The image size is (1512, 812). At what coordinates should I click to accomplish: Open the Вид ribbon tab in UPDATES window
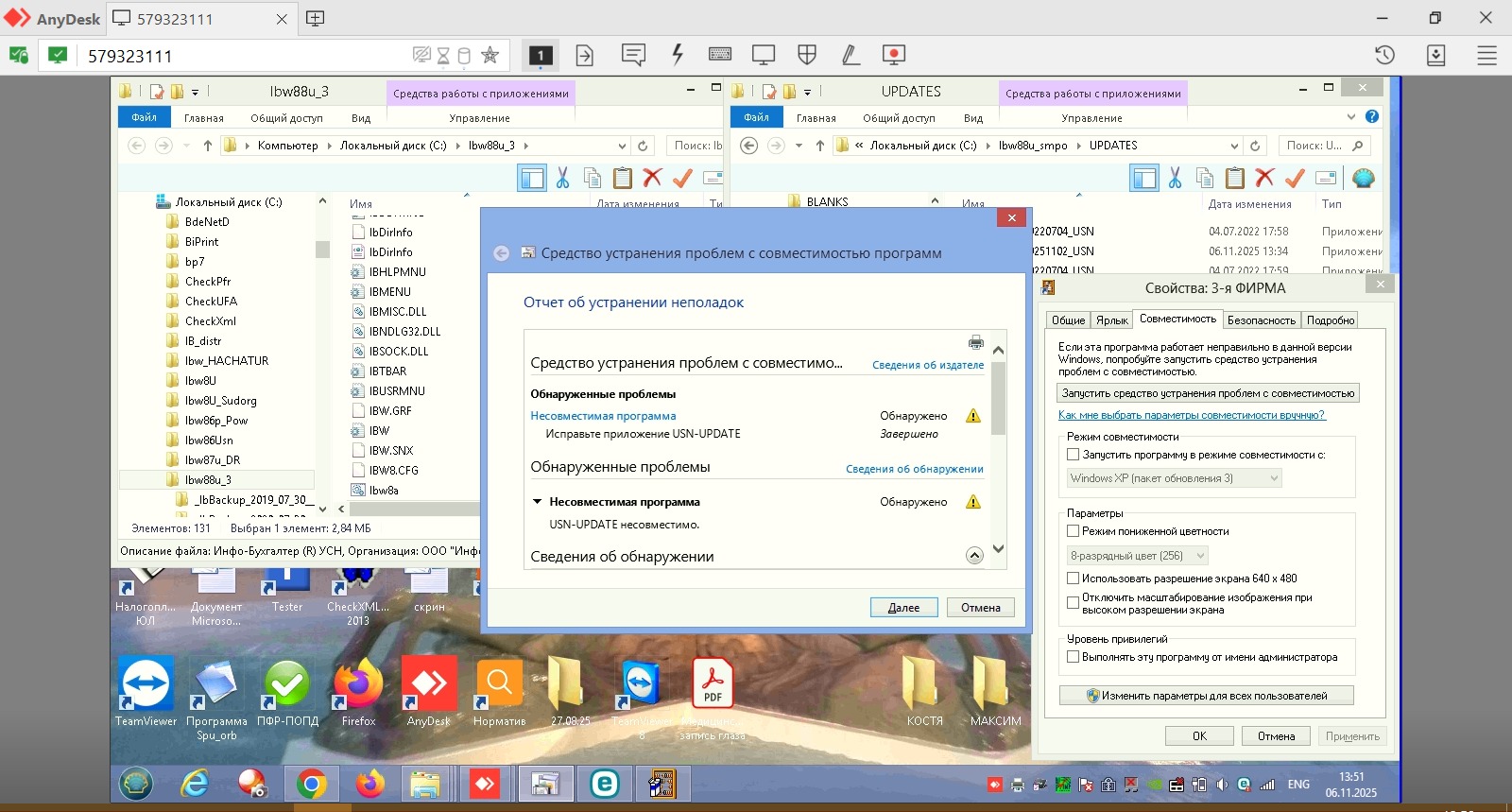coord(973,118)
